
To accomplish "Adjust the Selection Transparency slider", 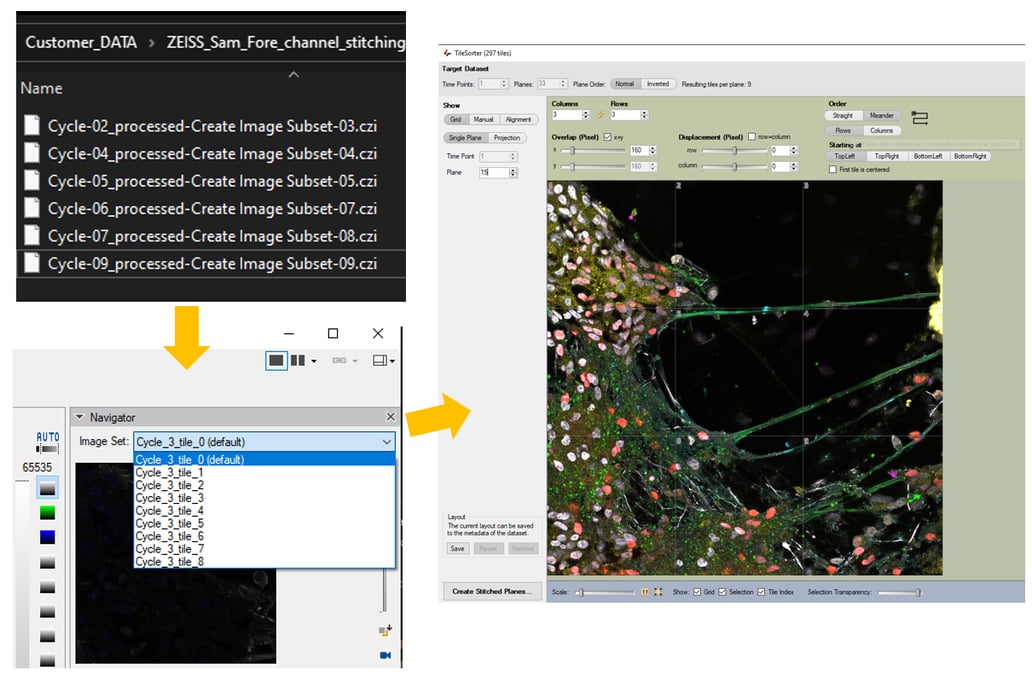I will pyautogui.click(x=919, y=592).
